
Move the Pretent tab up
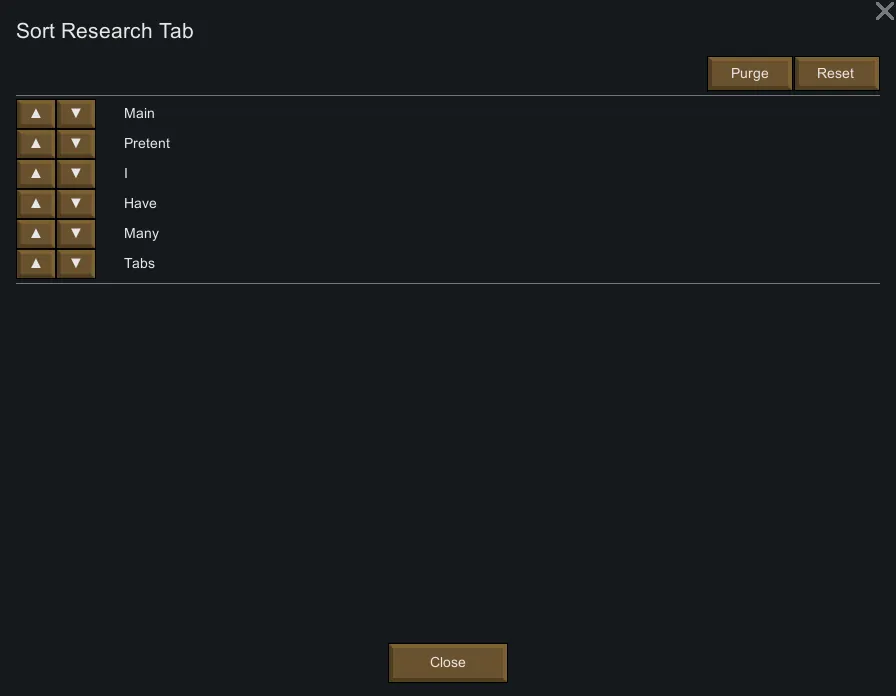coord(36,144)
